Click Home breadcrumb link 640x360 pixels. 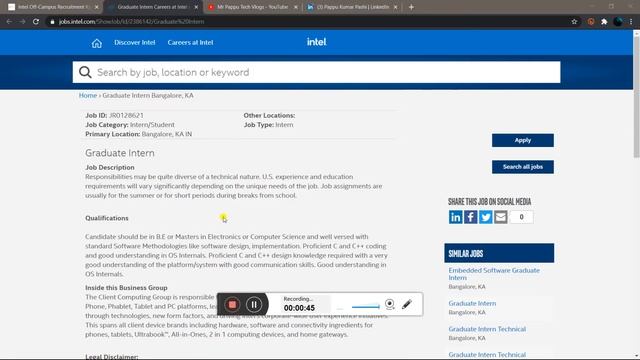point(88,95)
